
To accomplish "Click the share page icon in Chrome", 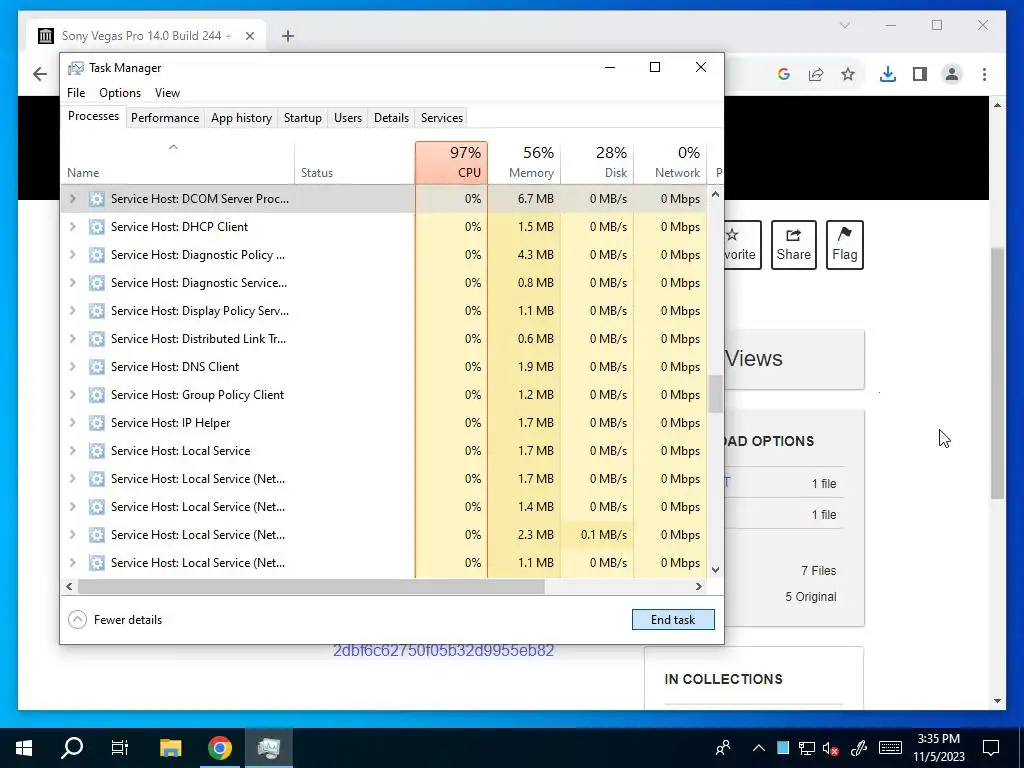I will click(816, 74).
